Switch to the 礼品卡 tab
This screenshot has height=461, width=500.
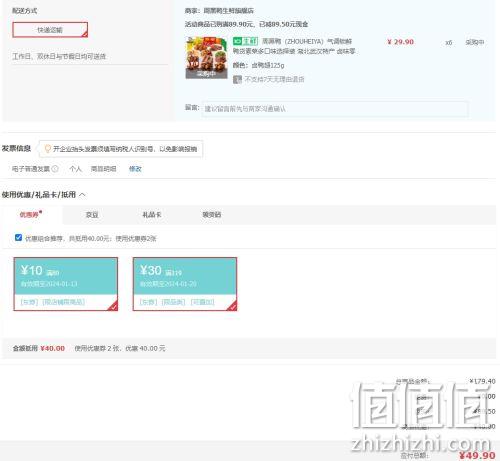152,215
